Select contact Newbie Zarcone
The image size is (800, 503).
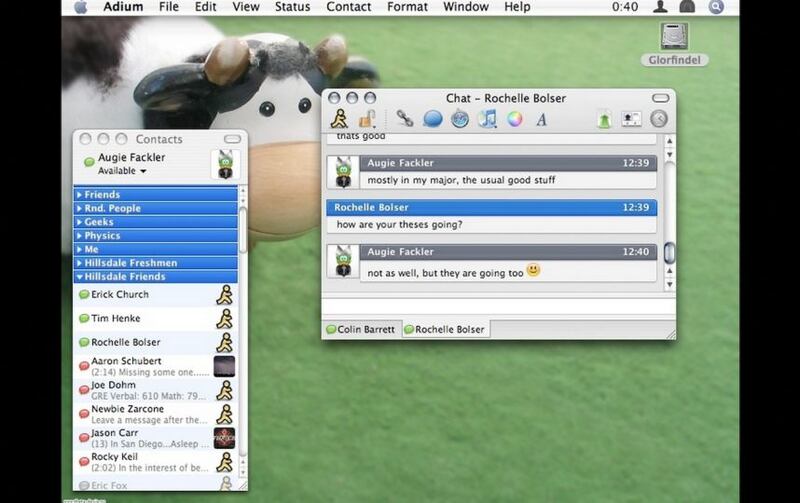pos(156,414)
